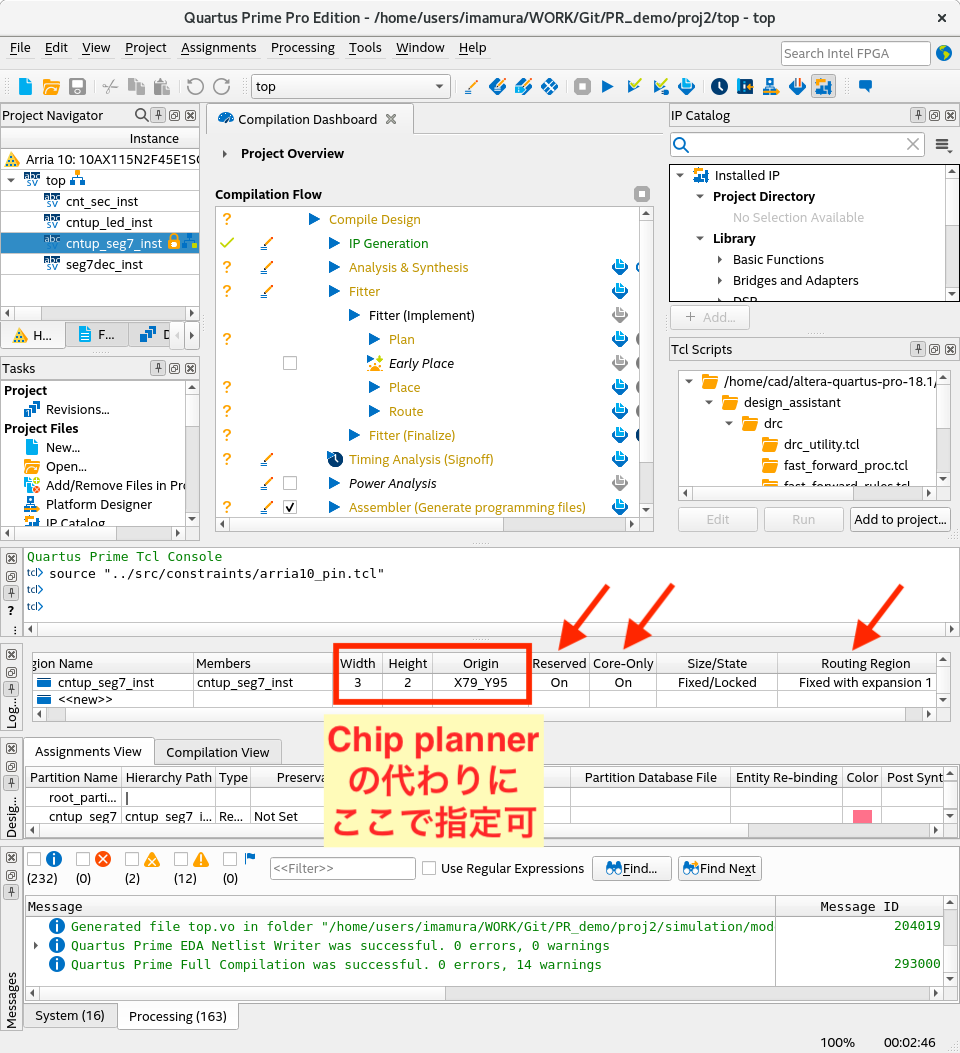
Task: Open Programmer icon in toolbar
Action: coord(797,86)
